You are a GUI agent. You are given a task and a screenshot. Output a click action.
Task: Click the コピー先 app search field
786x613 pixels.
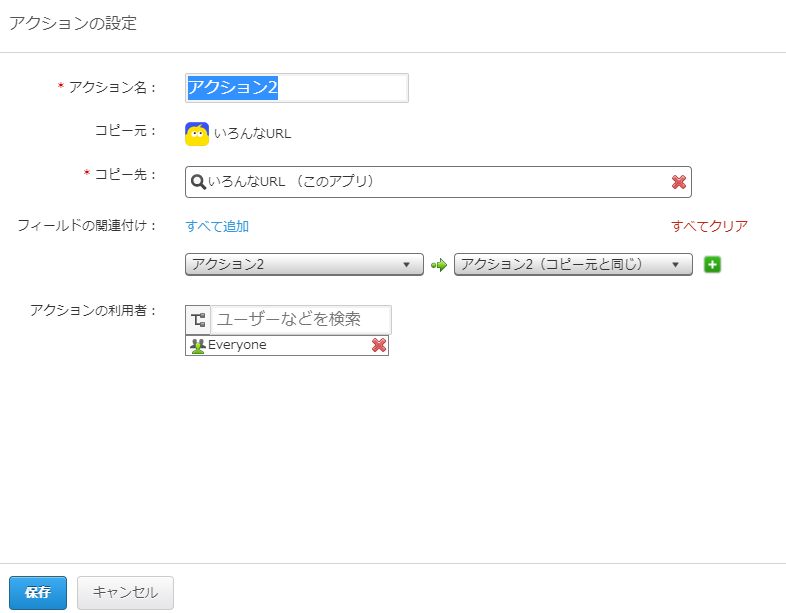tap(438, 182)
